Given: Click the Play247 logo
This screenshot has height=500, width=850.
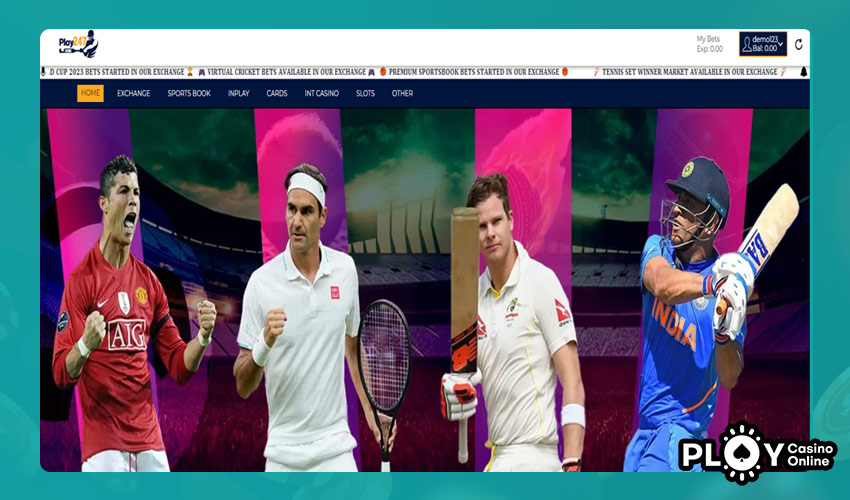Looking at the screenshot, I should tap(78, 44).
